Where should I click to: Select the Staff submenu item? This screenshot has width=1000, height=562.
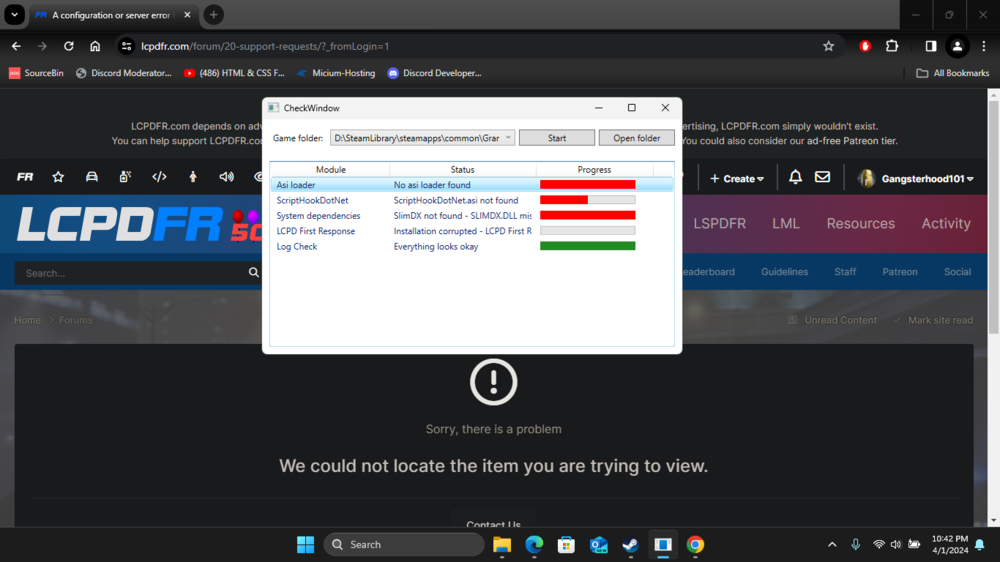(845, 272)
